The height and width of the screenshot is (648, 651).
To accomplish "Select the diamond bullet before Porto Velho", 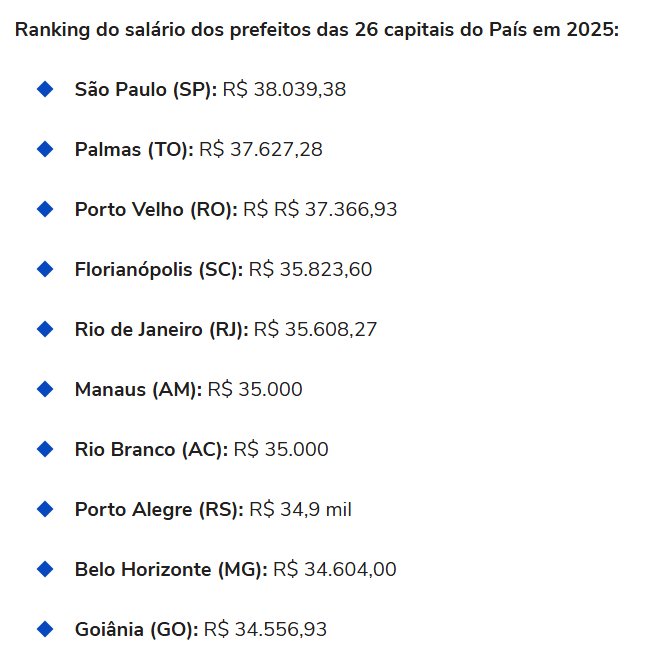I will coord(45,209).
